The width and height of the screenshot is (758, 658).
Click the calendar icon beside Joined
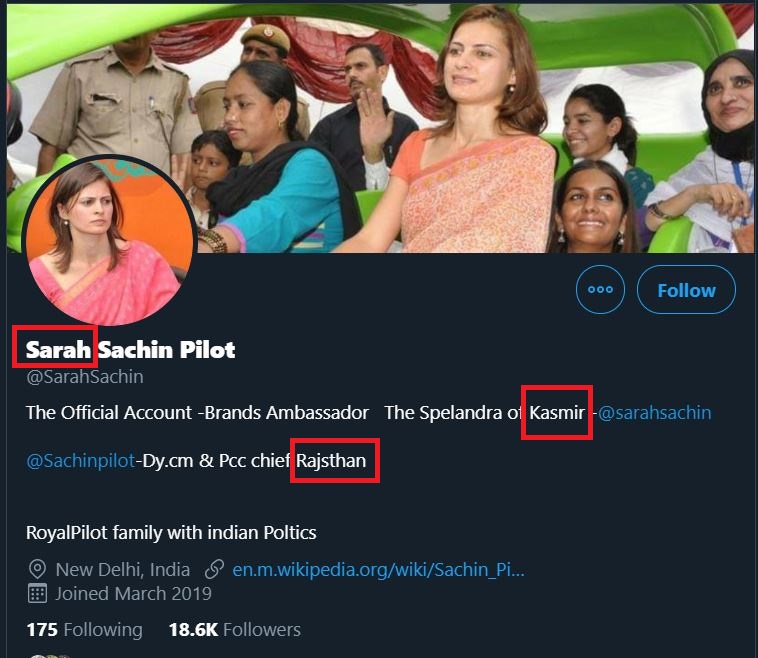pyautogui.click(x=38, y=593)
